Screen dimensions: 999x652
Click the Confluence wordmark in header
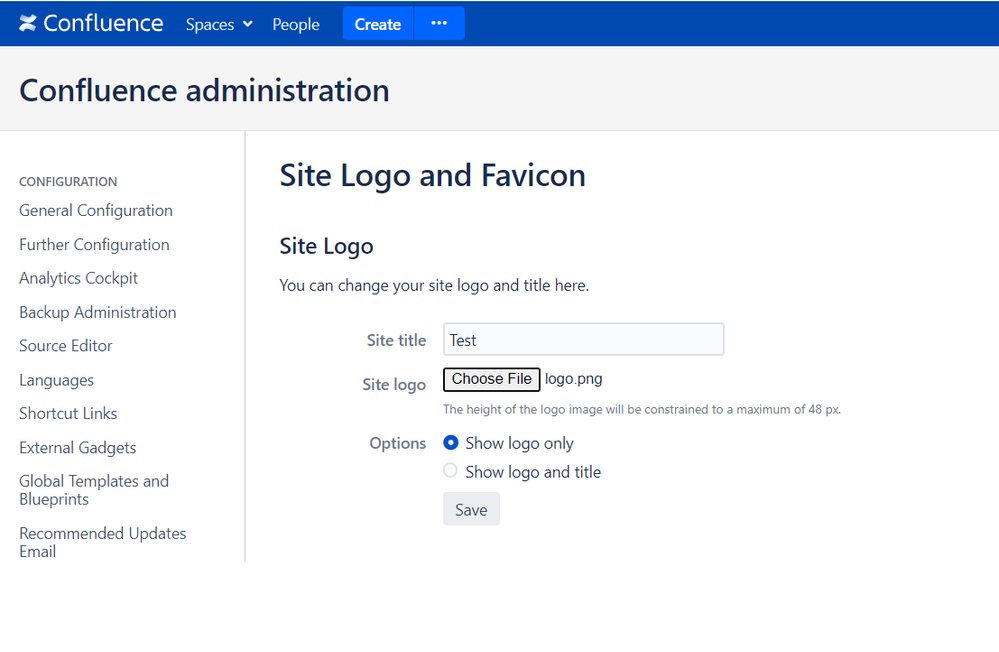pos(103,24)
